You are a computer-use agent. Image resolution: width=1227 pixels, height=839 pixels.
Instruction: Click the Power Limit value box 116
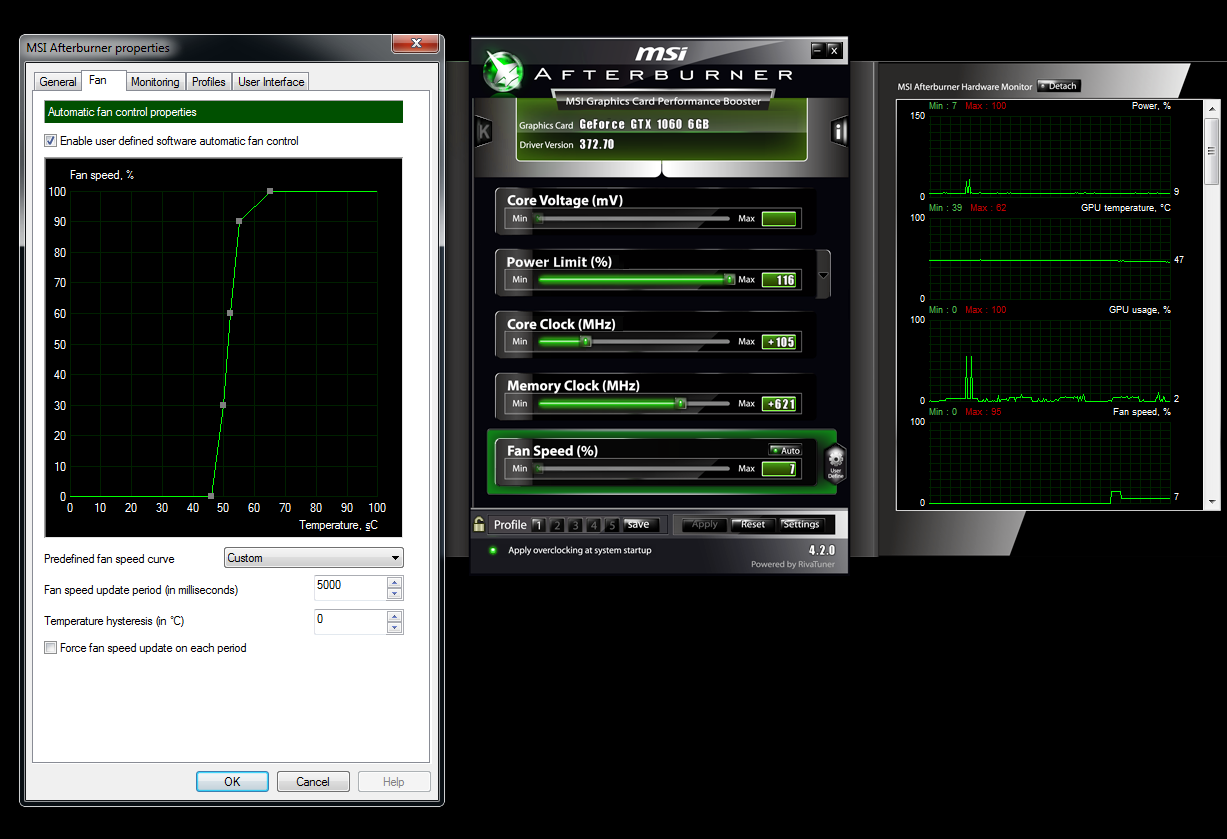tap(779, 280)
